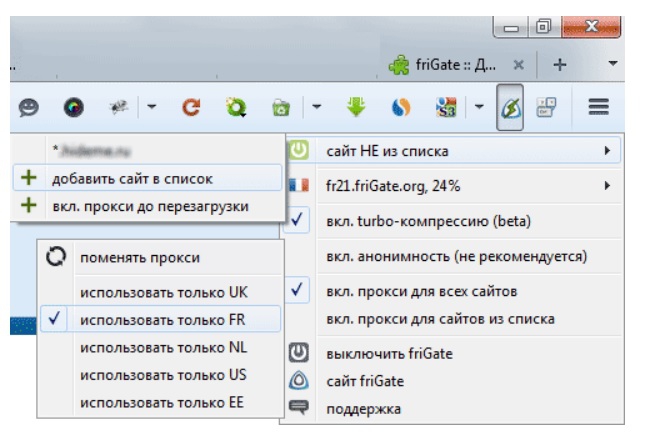Open a new tab with plus
This screenshot has width=655, height=432.
click(x=559, y=65)
